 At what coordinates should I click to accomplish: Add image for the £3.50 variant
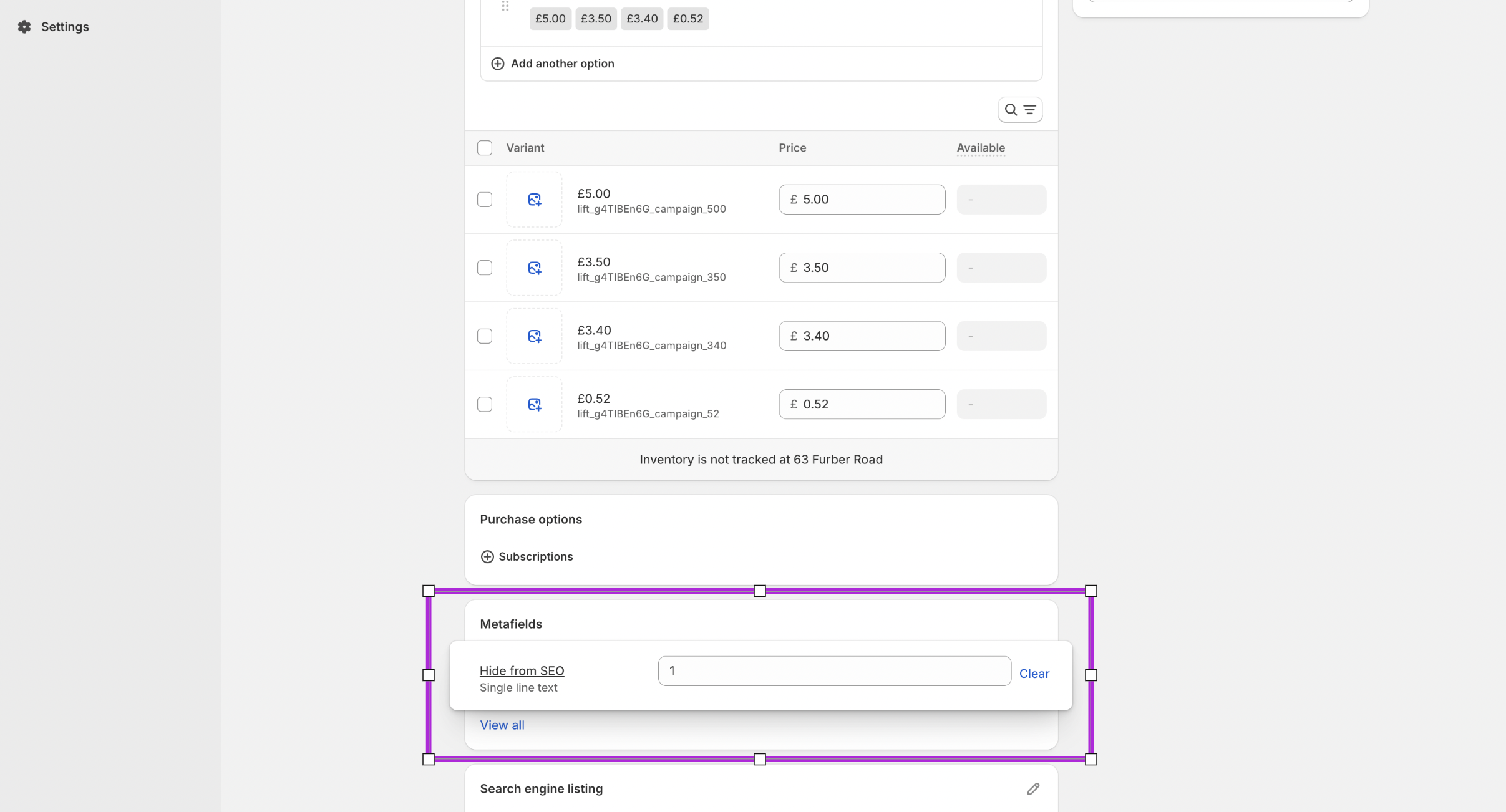coord(534,268)
